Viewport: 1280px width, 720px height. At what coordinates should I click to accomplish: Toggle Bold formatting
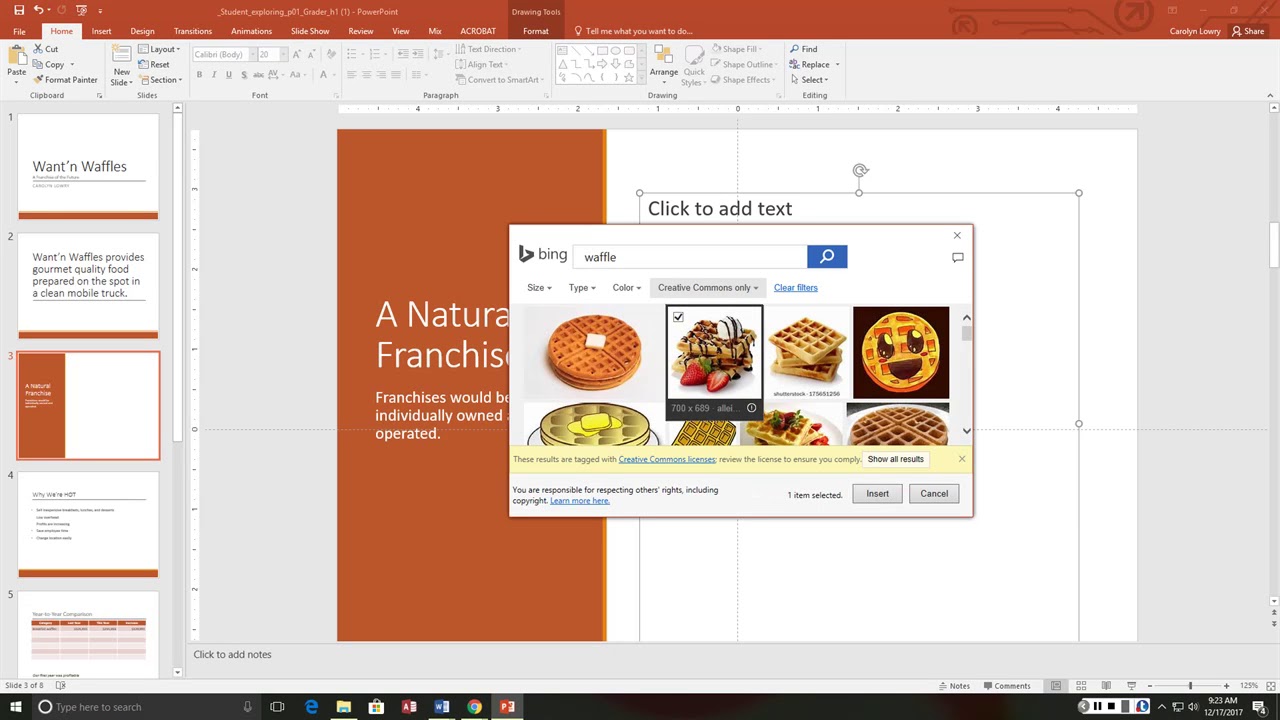199,75
